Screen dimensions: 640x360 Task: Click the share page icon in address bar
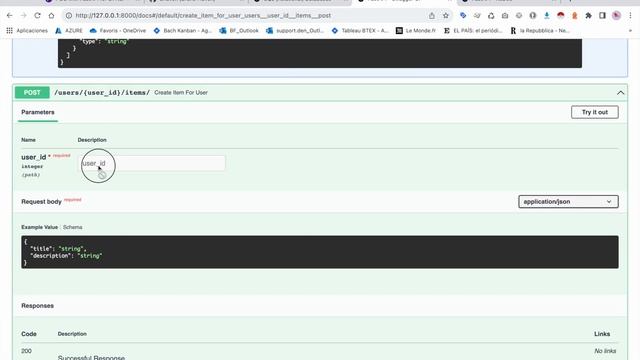coord(432,16)
